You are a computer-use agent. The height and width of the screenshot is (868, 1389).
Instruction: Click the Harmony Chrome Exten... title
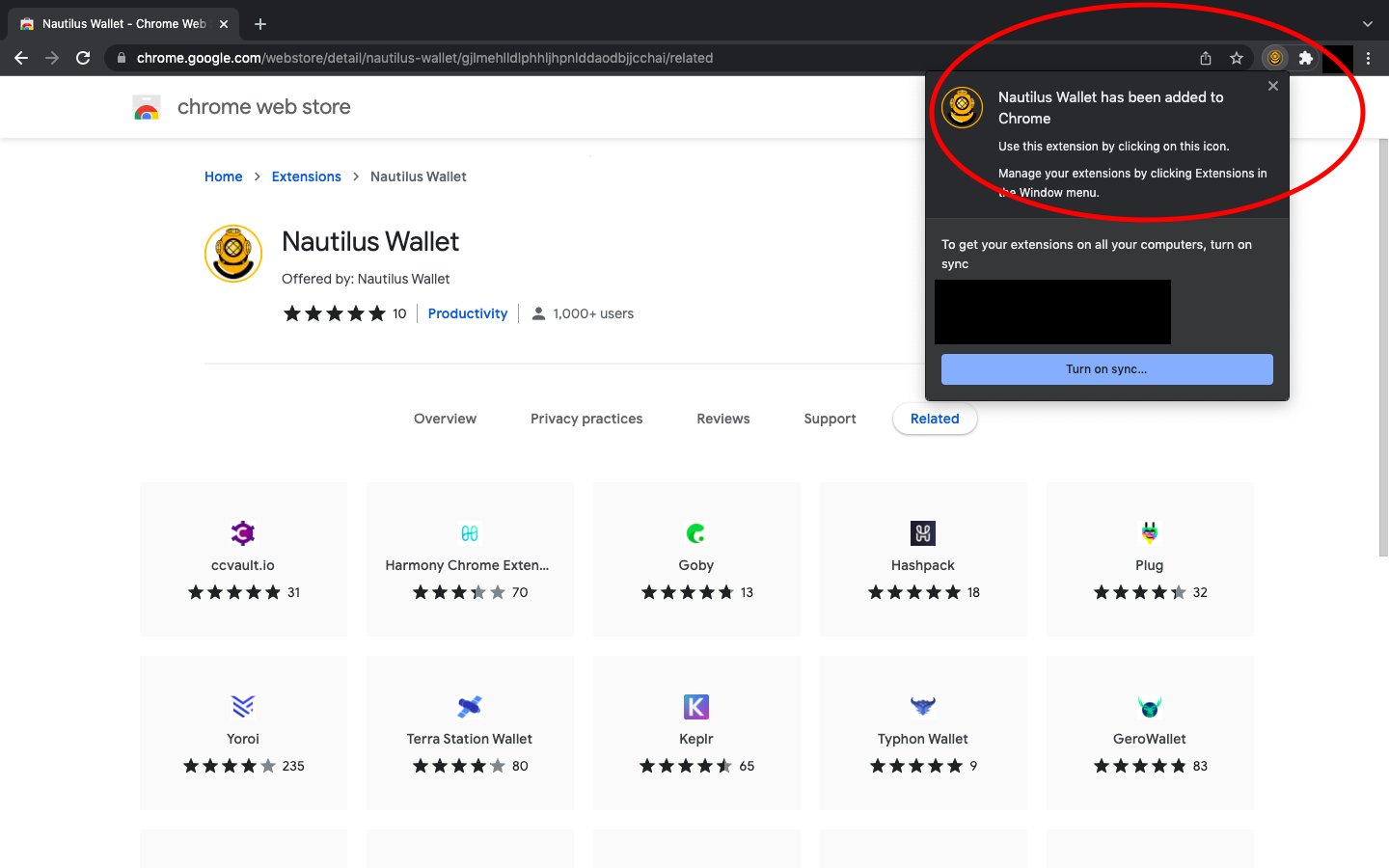tap(467, 565)
